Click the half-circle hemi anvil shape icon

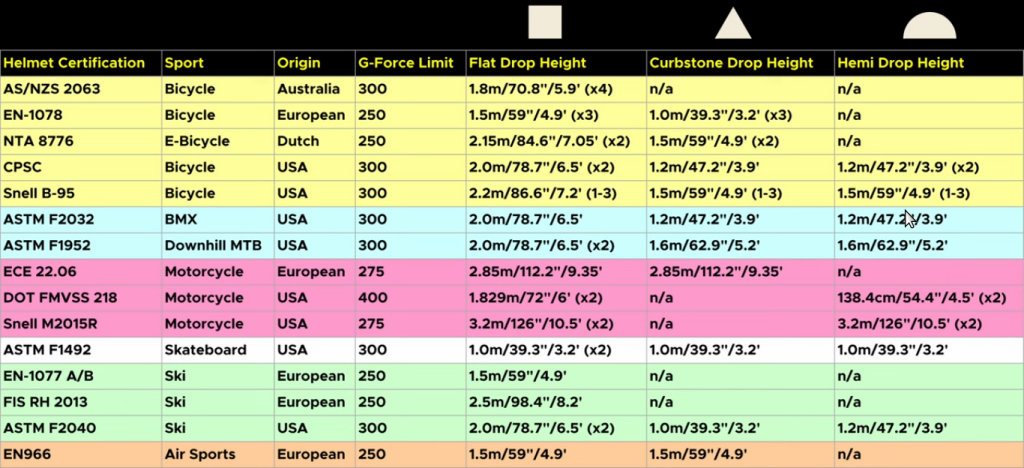(x=929, y=25)
